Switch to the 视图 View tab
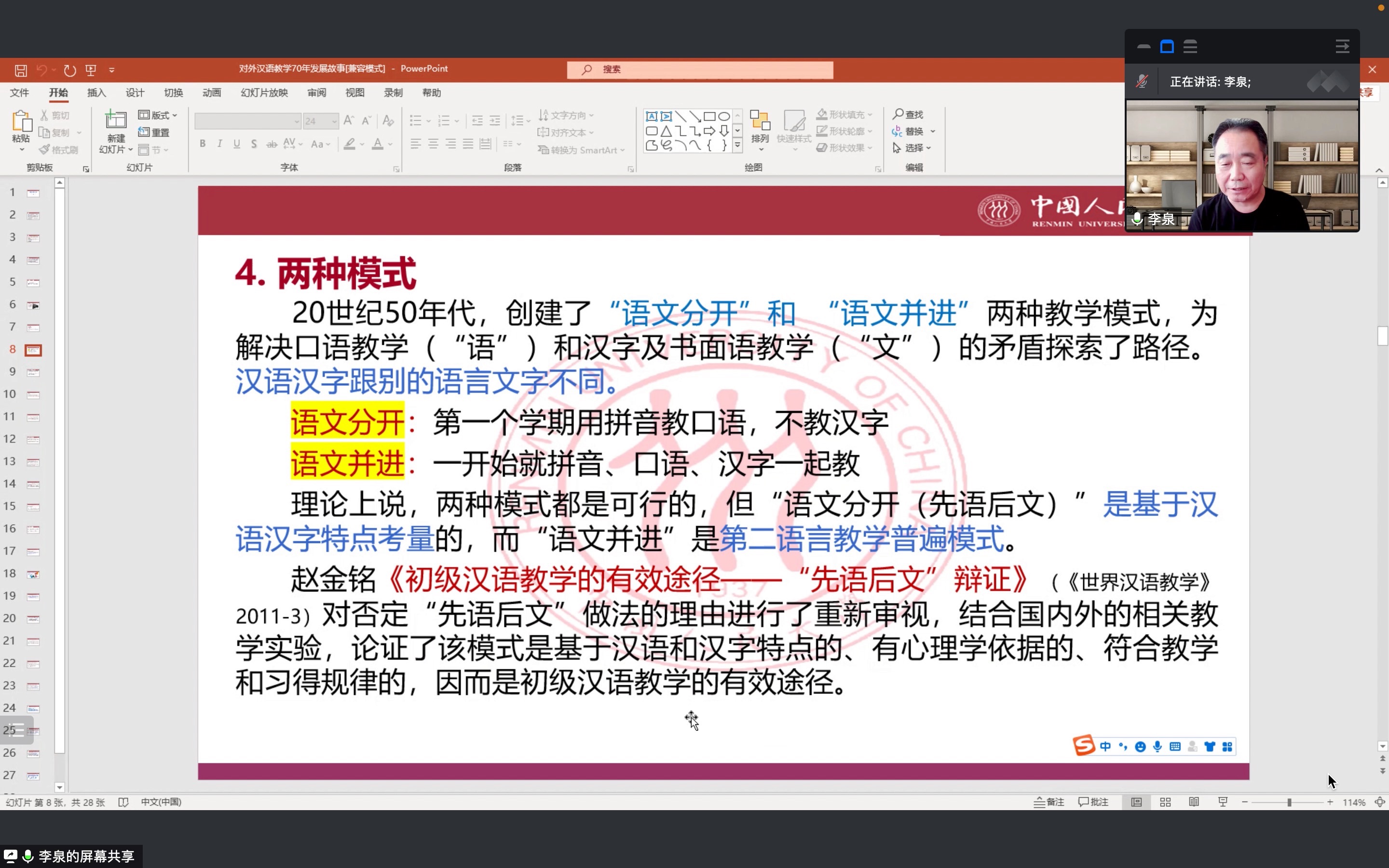Image resolution: width=1389 pixels, height=868 pixels. coord(354,93)
